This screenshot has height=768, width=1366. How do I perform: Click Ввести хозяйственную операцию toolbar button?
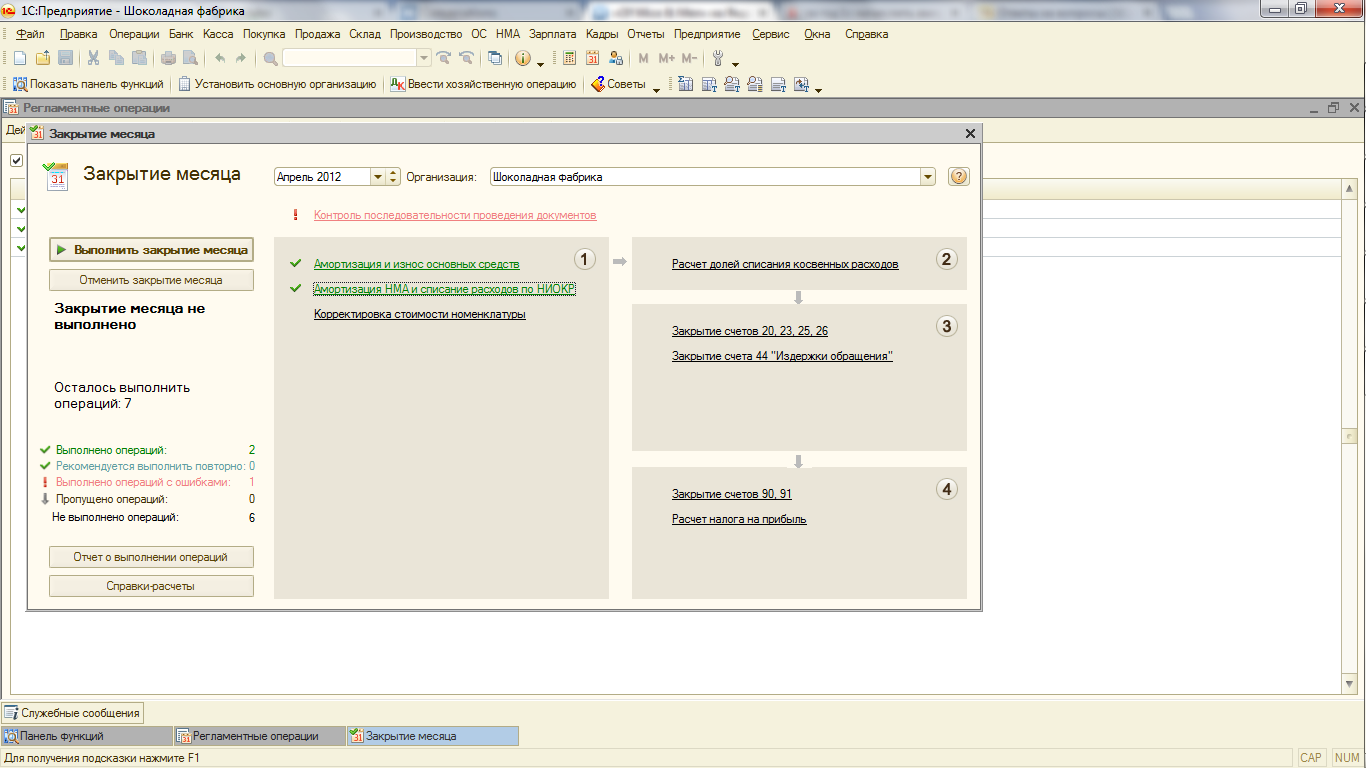tap(483, 84)
